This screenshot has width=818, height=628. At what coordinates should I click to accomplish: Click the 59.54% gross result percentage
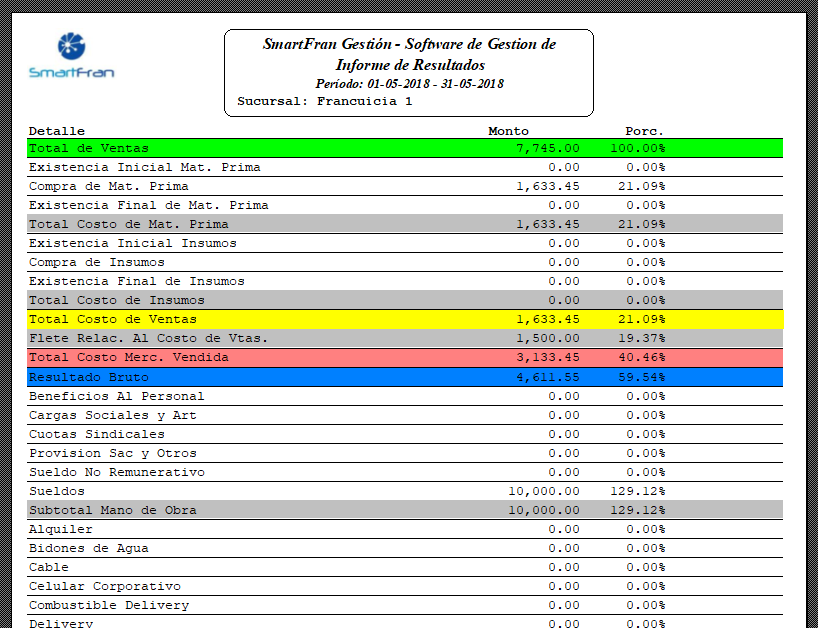pyautogui.click(x=642, y=377)
